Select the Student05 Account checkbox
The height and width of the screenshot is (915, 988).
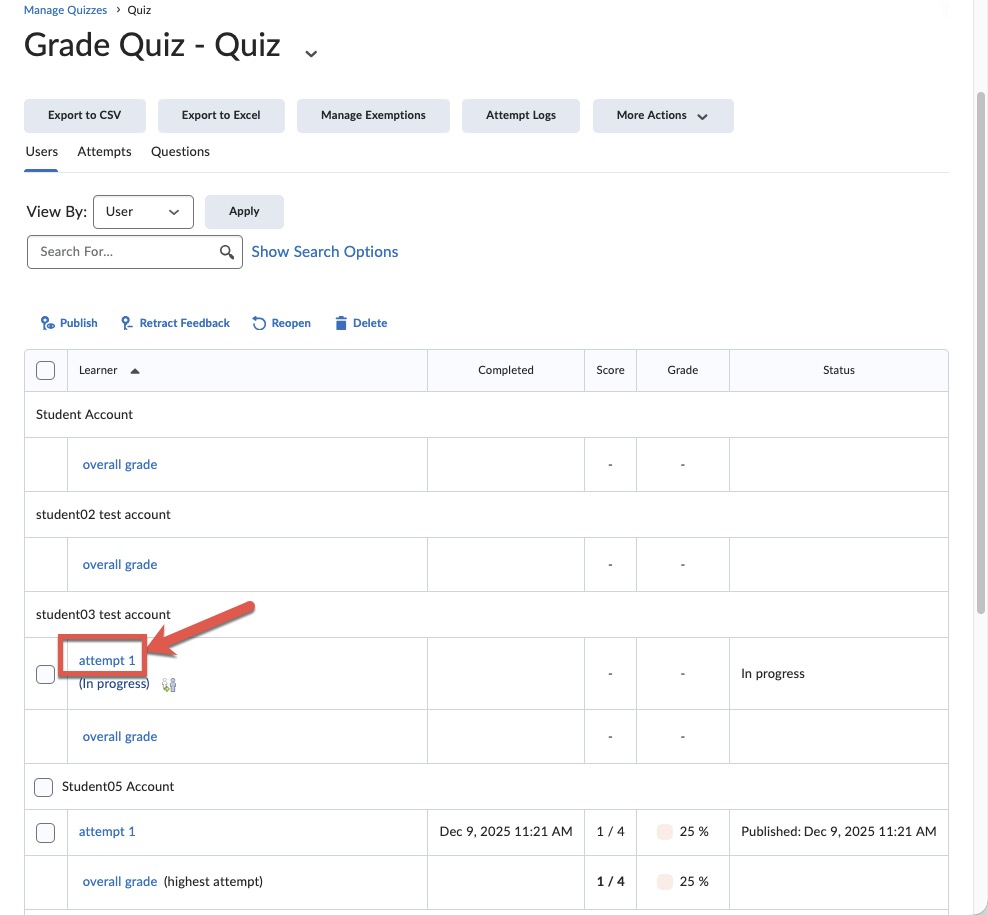click(43, 787)
